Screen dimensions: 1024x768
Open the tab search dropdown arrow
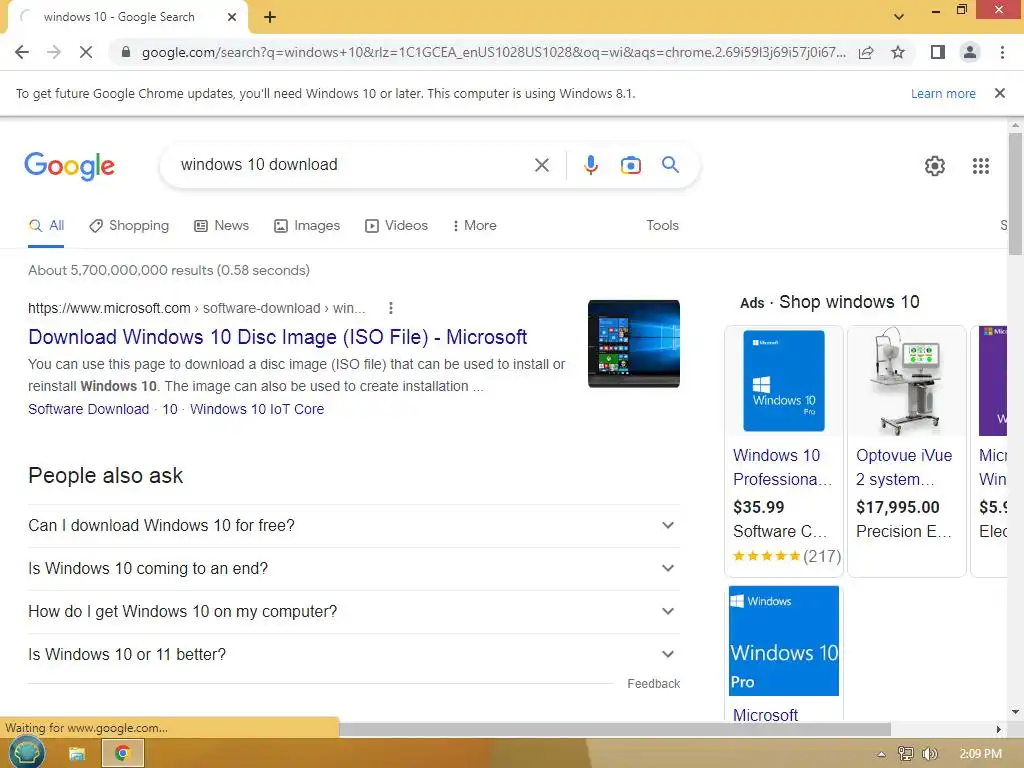(x=899, y=17)
